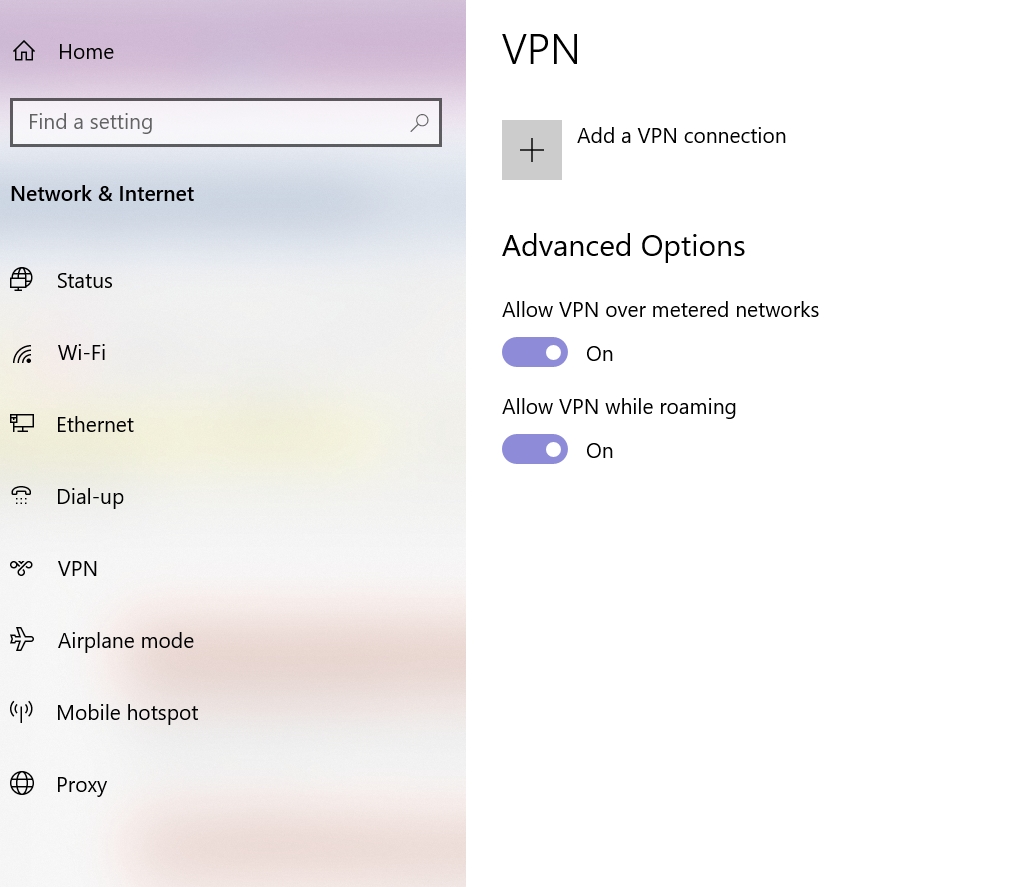Click the Mobile hotspot antenna icon
Viewport: 1024px width, 887px height.
tap(22, 711)
